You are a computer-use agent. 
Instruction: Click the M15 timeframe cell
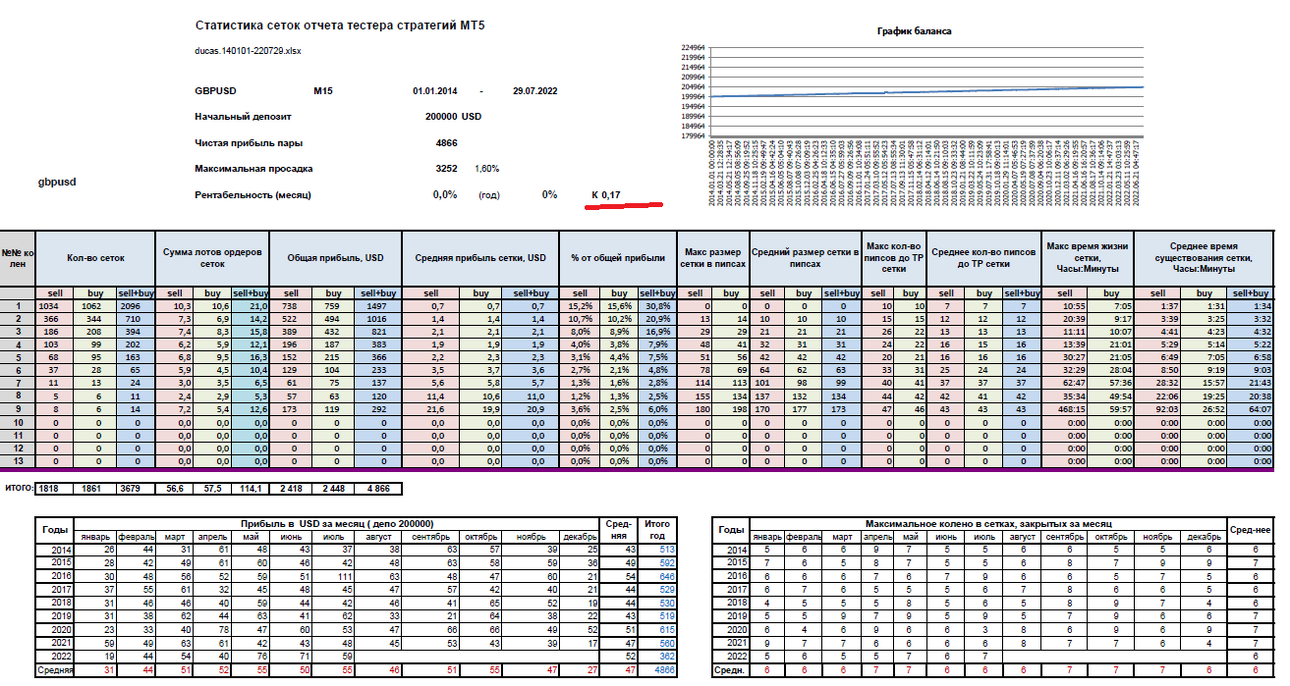[x=323, y=91]
